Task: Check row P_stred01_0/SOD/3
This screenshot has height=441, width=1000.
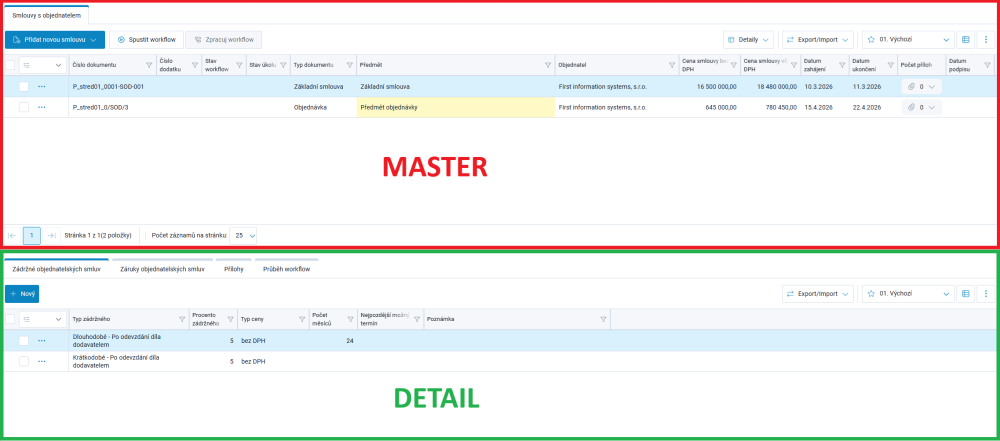Action: (24, 107)
